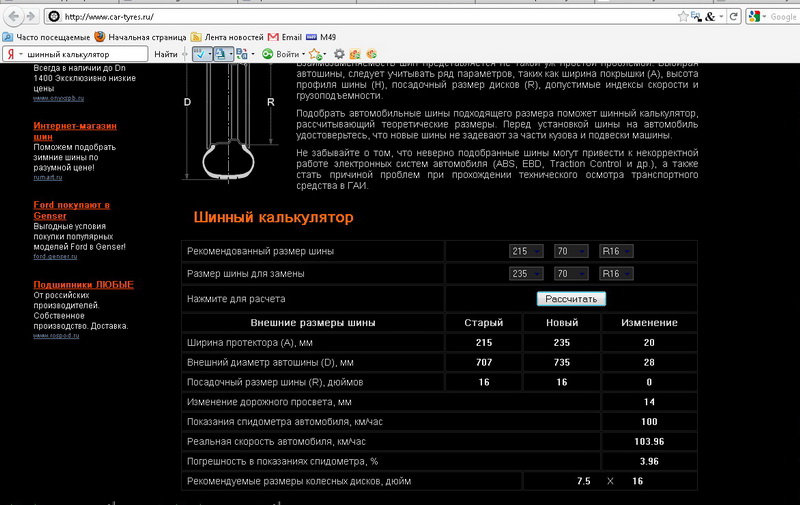Image resolution: width=800 pixels, height=505 pixels.
Task: Click the ground clearance change value 14
Action: (x=649, y=402)
